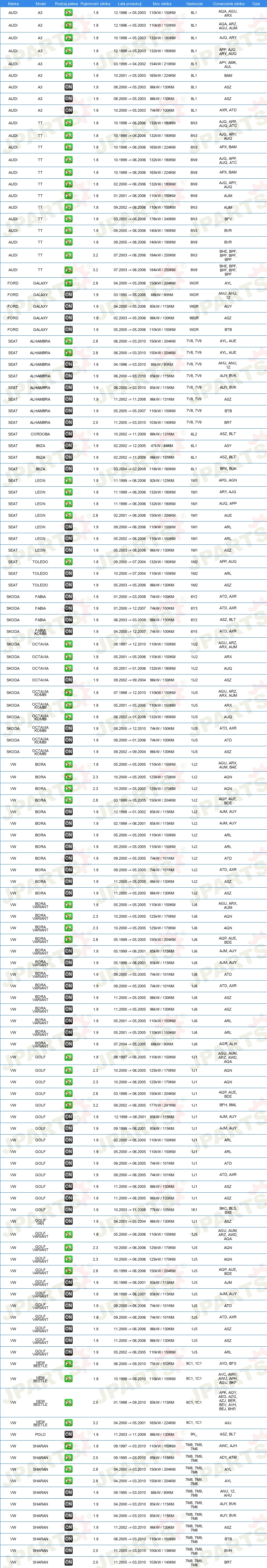267x1568 pixels.
Task: Click diesel ON icon in Golf Variant ARL row
Action: tap(68, 1352)
